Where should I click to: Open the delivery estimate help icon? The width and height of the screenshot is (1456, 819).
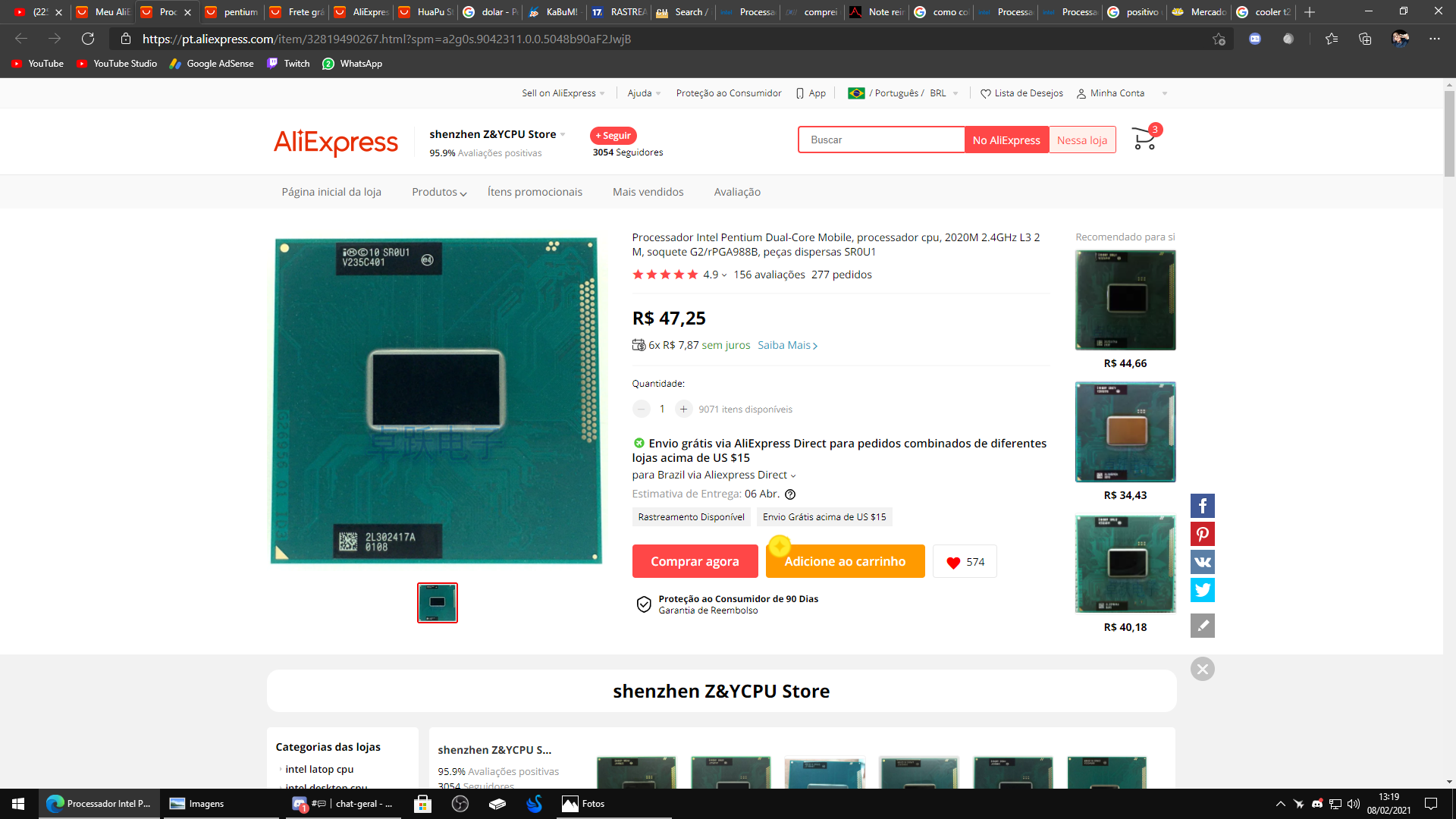790,494
